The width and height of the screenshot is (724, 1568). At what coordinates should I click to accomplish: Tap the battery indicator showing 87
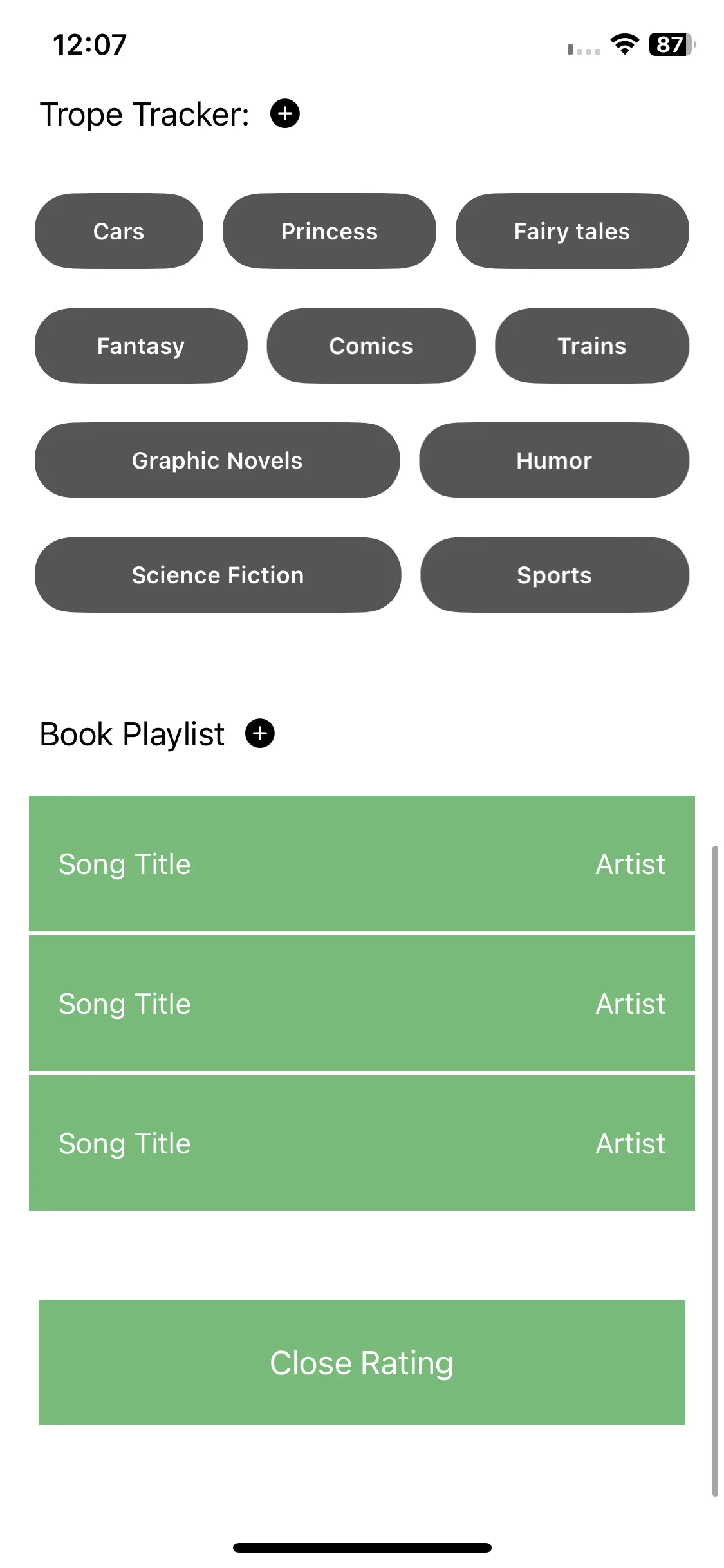[x=672, y=44]
